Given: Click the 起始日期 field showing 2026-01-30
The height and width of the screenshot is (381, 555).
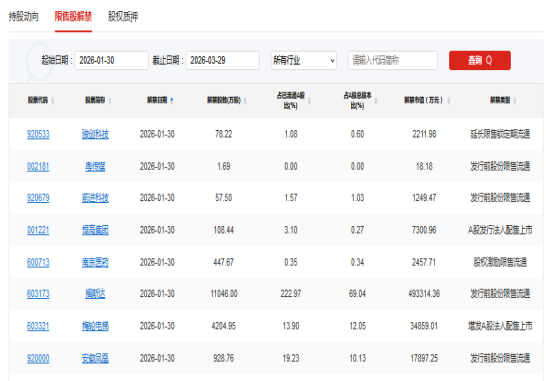Looking at the screenshot, I should pyautogui.click(x=111, y=60).
